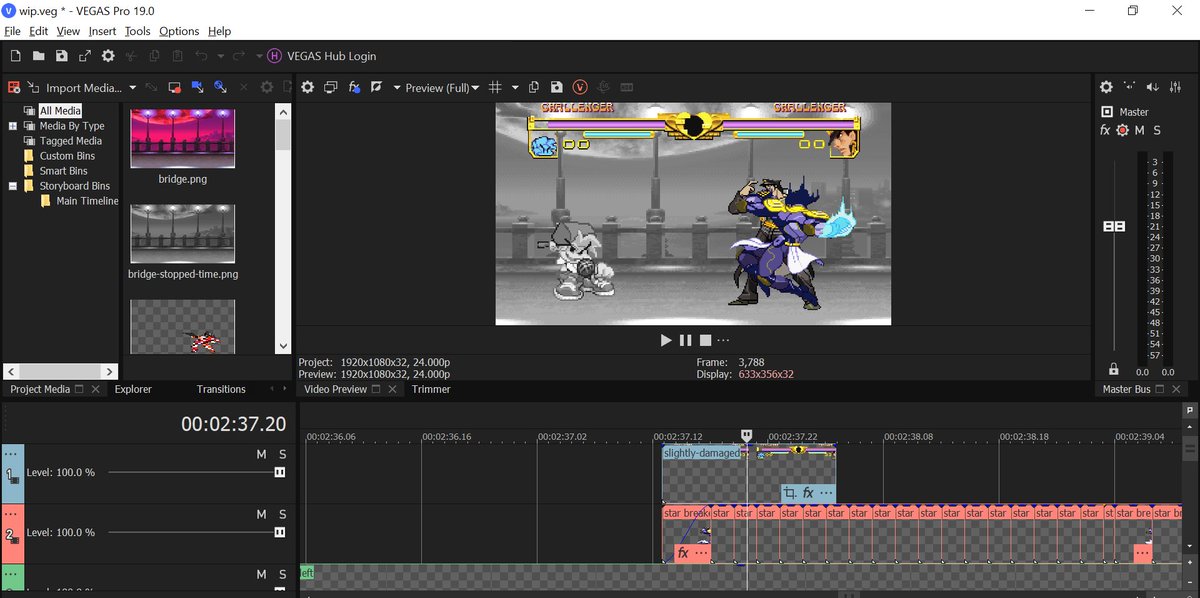Open Master FX button
The image size is (1200, 598).
coord(1105,131)
